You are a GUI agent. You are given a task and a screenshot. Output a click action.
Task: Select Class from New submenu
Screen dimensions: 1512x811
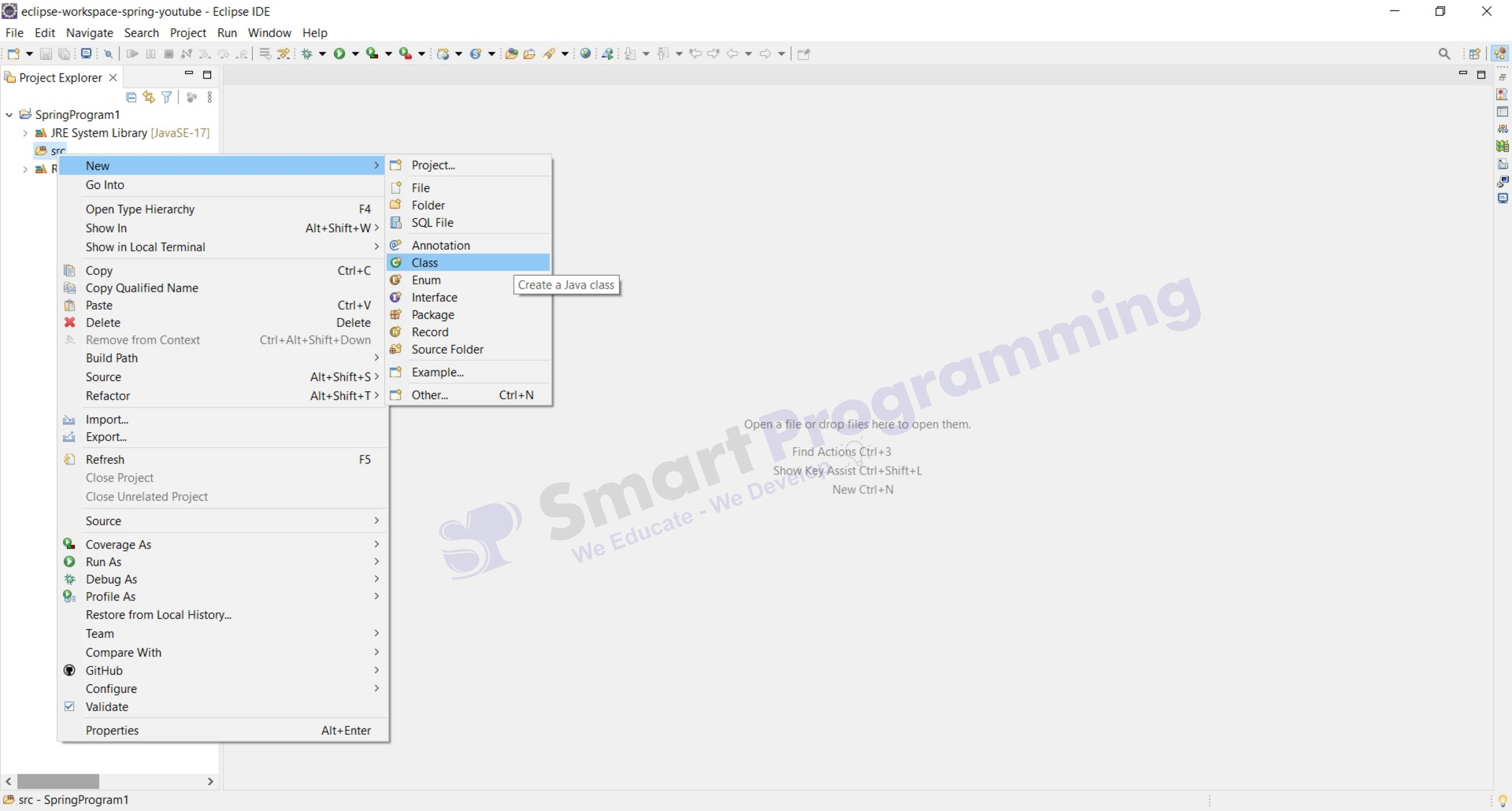click(x=468, y=262)
